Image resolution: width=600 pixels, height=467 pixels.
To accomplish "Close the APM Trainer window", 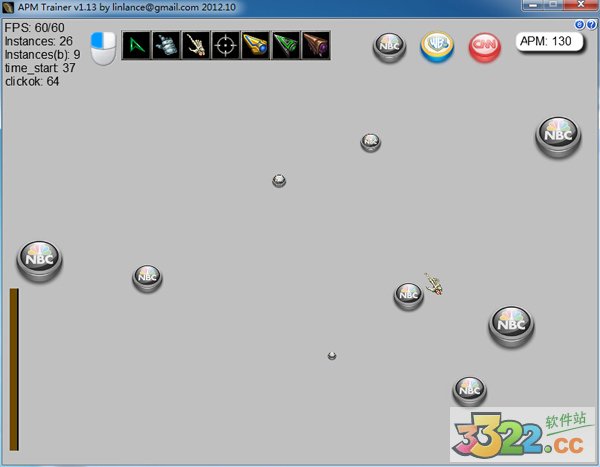I will click(x=580, y=5).
